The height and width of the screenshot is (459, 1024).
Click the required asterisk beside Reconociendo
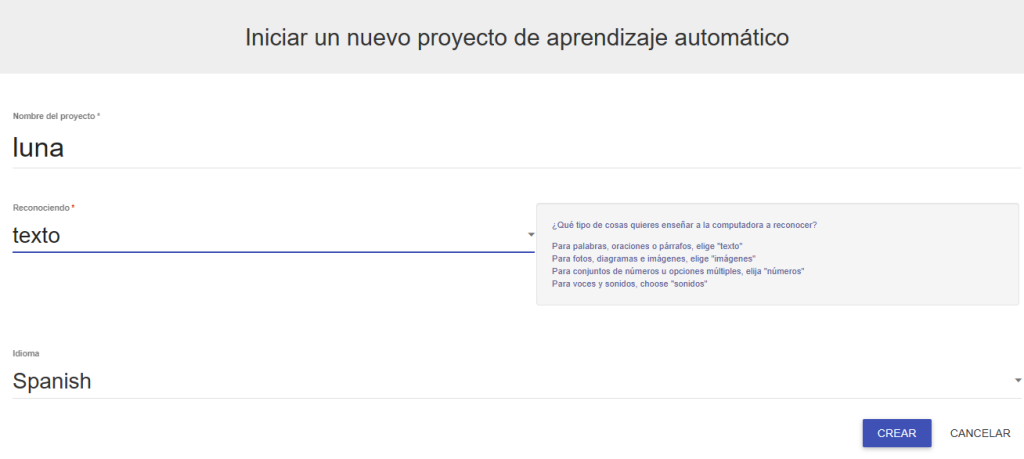pos(73,207)
